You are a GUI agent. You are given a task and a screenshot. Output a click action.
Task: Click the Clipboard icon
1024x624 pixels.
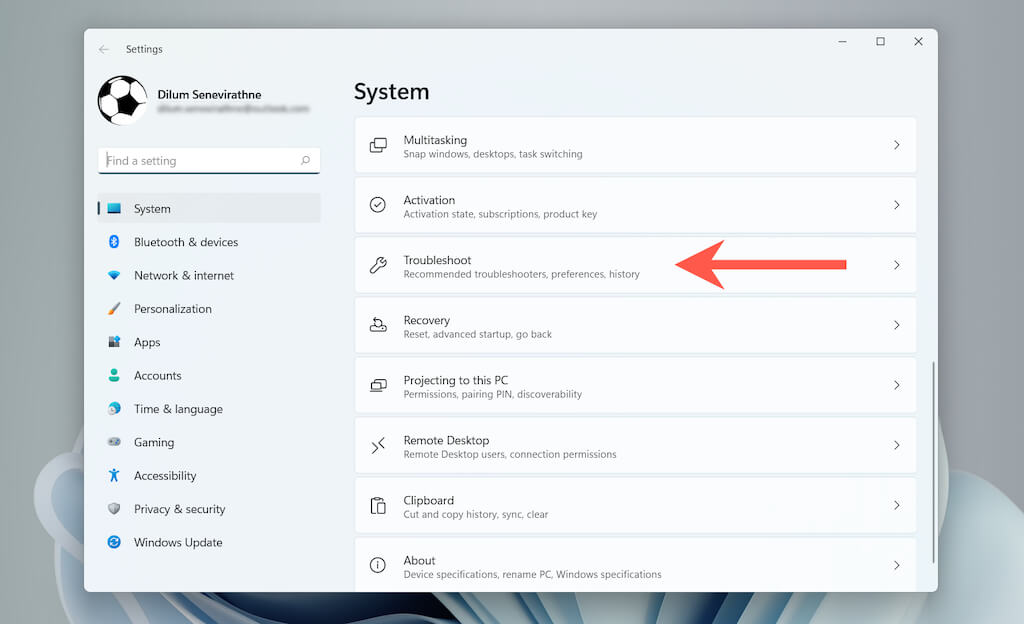pyautogui.click(x=378, y=506)
